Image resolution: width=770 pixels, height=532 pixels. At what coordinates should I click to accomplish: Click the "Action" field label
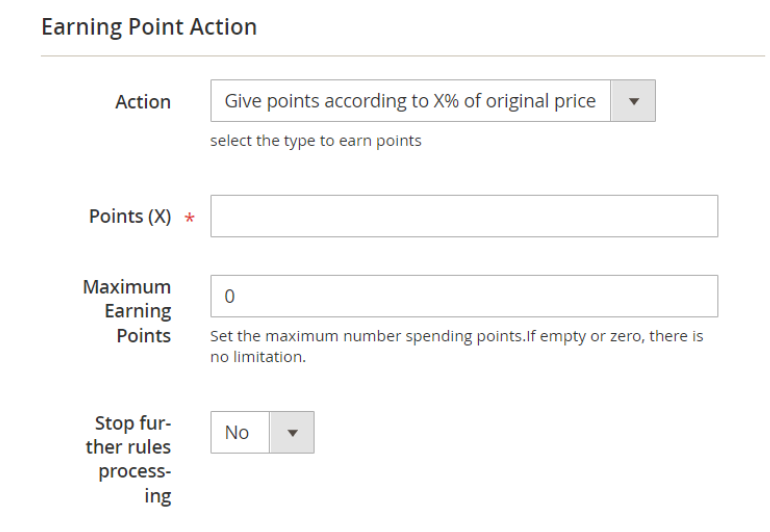143,102
